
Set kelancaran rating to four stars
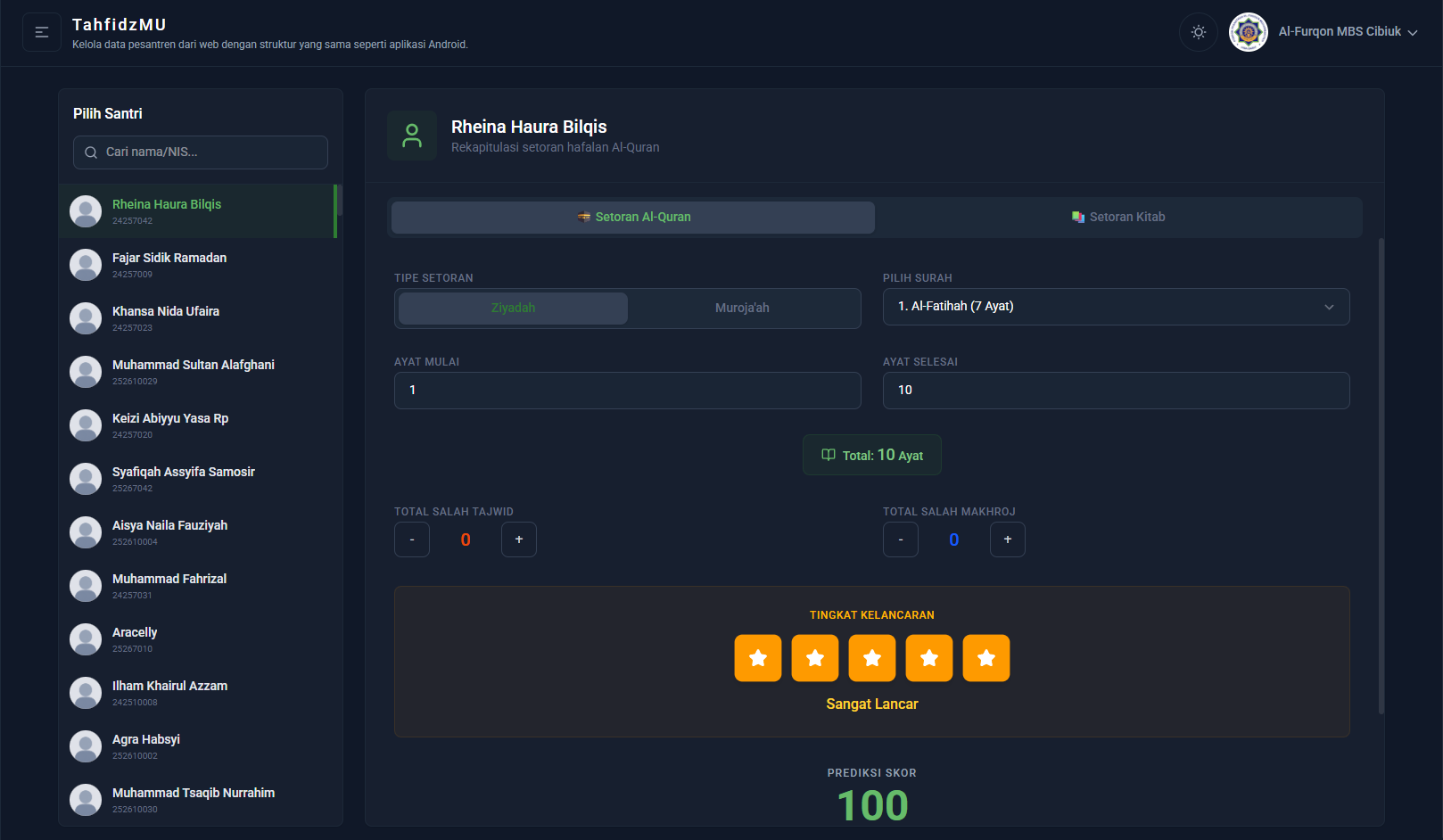(x=929, y=658)
